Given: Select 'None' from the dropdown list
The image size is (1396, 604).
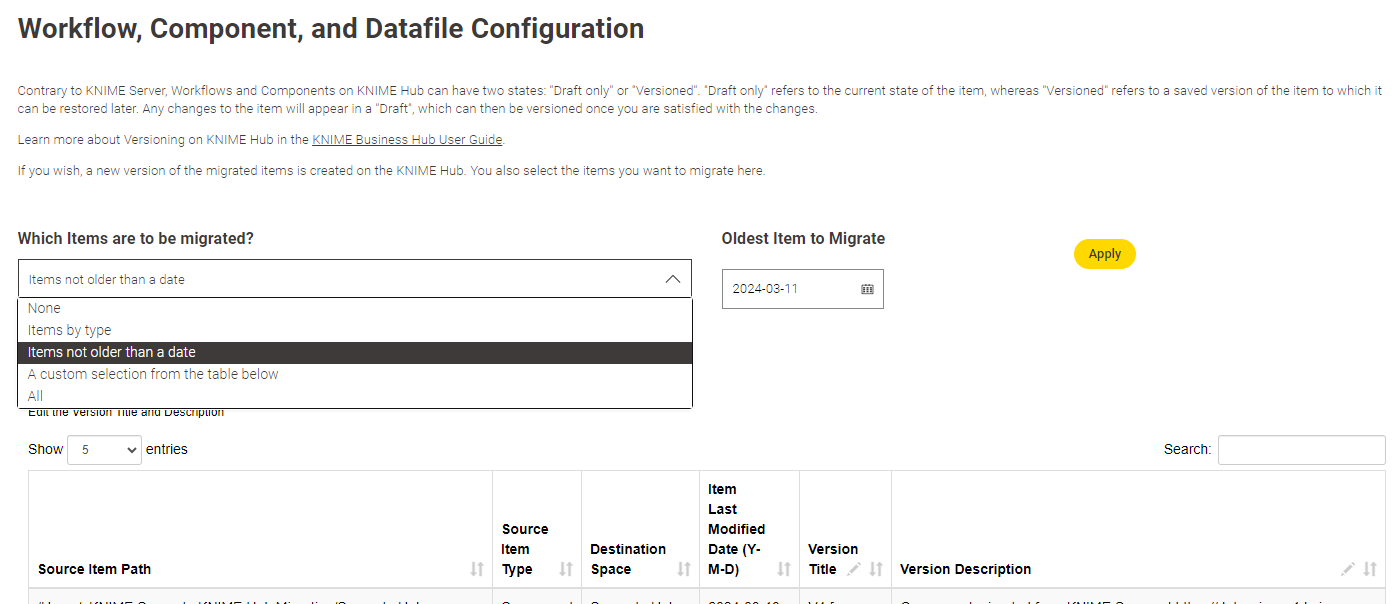Looking at the screenshot, I should pos(44,308).
